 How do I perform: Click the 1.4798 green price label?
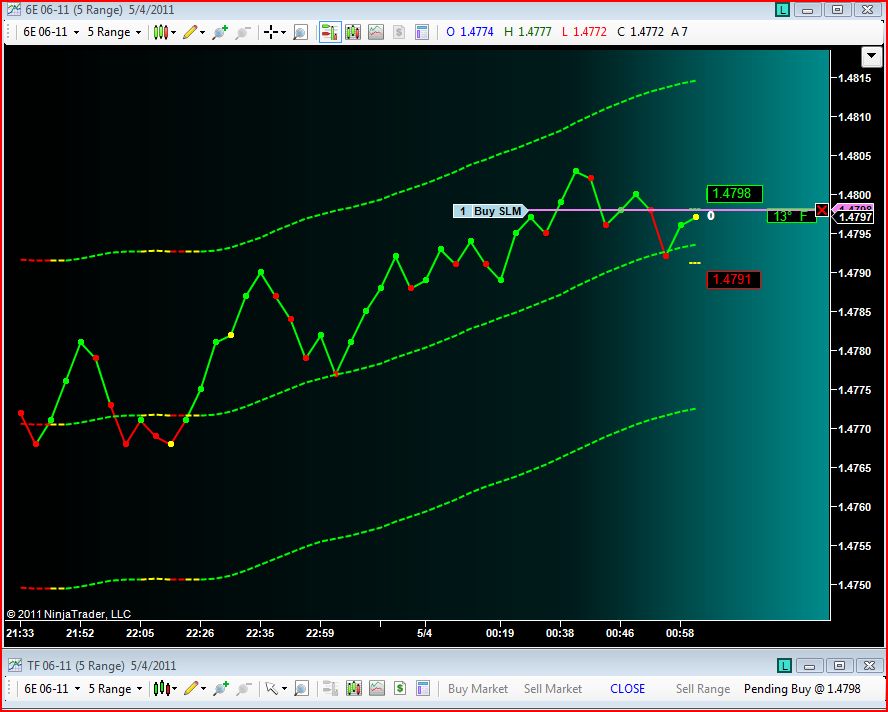click(735, 194)
